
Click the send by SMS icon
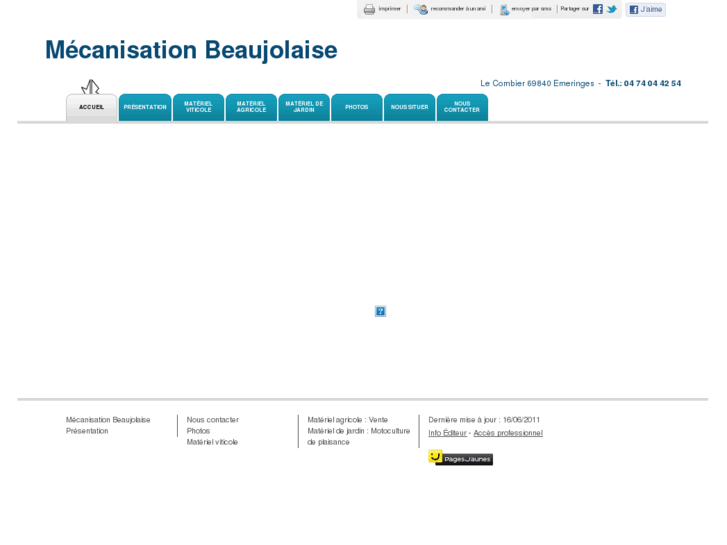[504, 9]
